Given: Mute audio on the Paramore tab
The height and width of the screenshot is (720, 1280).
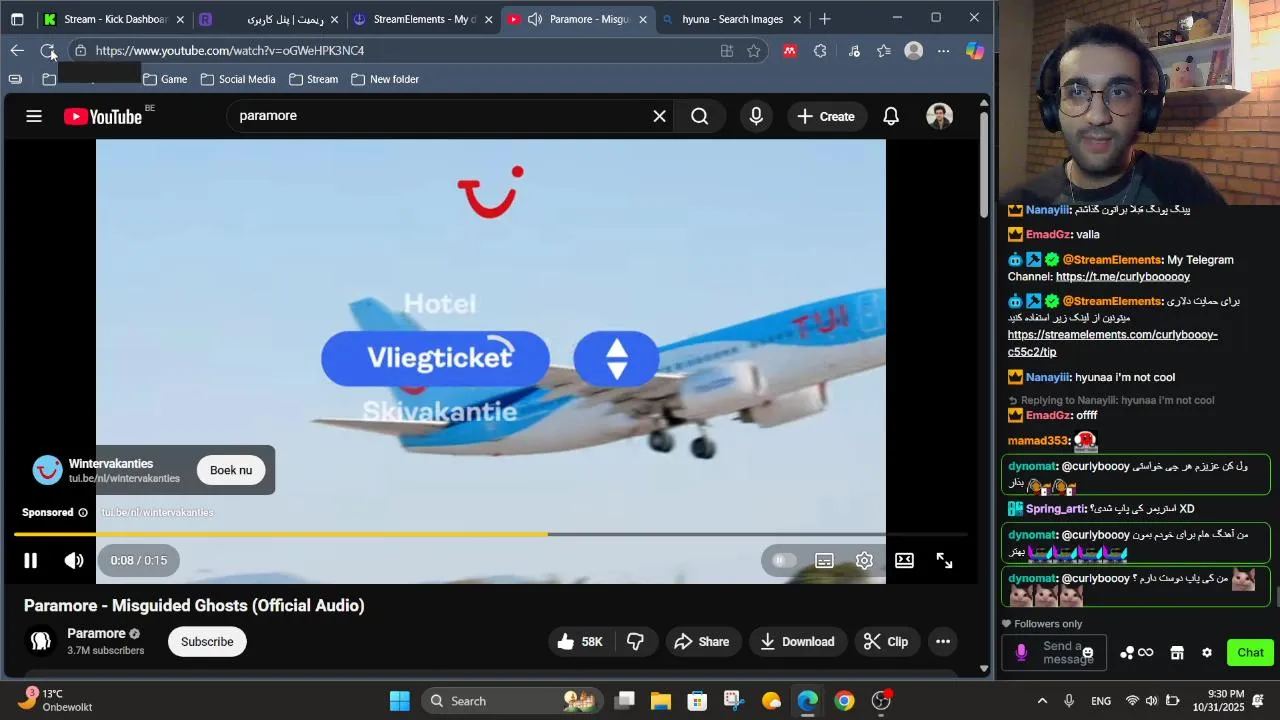Looking at the screenshot, I should pyautogui.click(x=534, y=19).
